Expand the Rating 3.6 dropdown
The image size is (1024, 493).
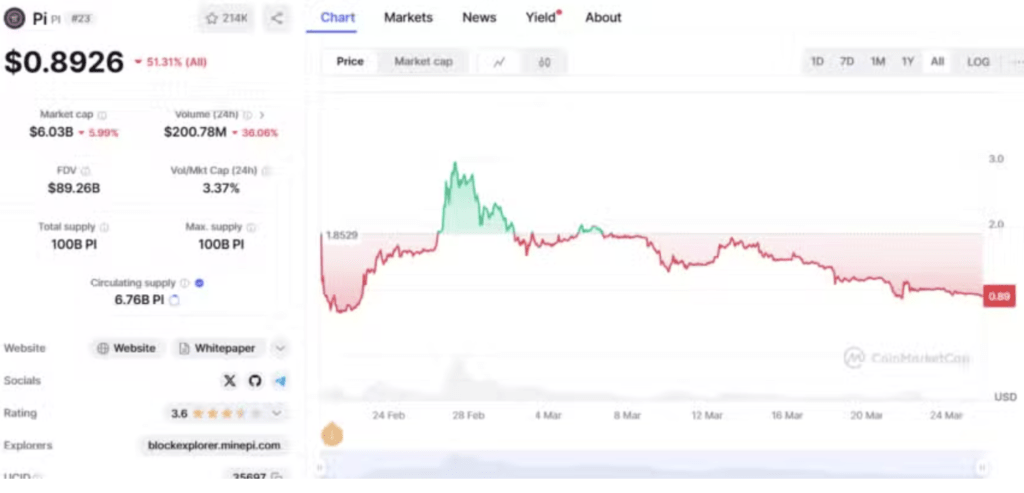pos(277,413)
